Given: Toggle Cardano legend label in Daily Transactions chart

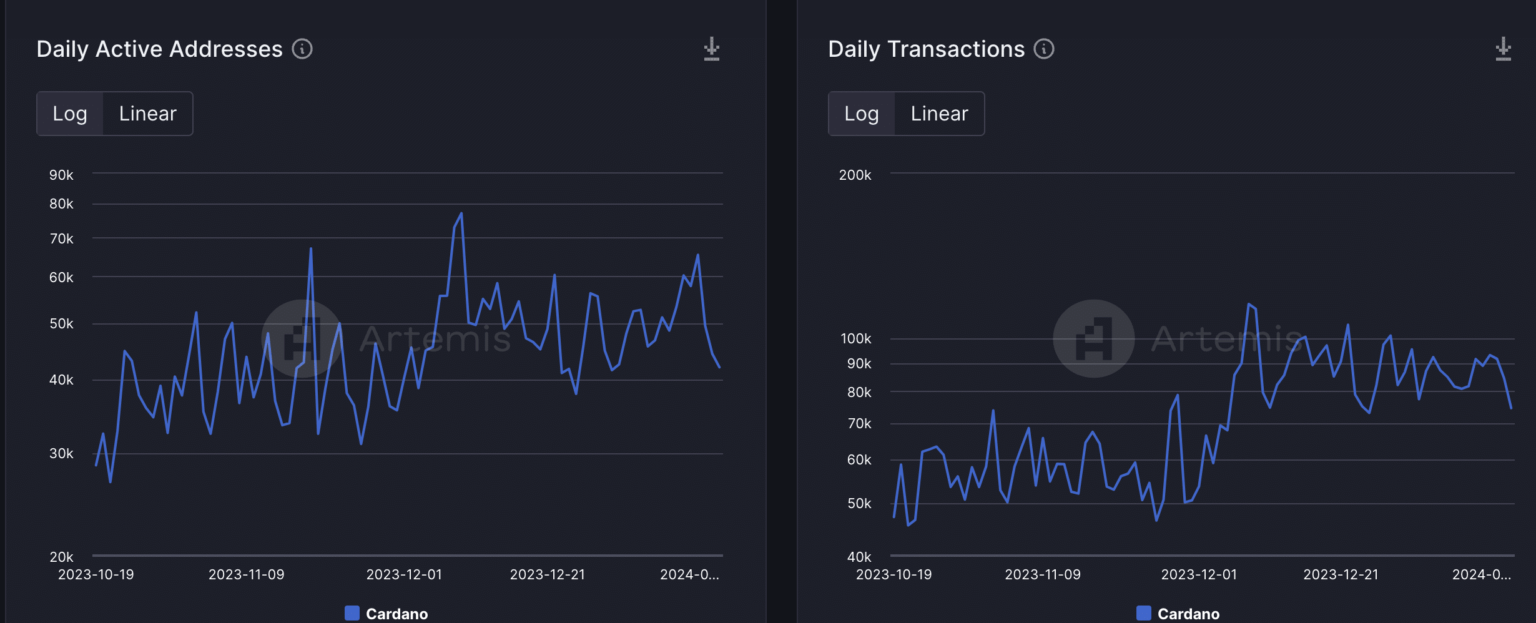Looking at the screenshot, I should click(x=1188, y=614).
